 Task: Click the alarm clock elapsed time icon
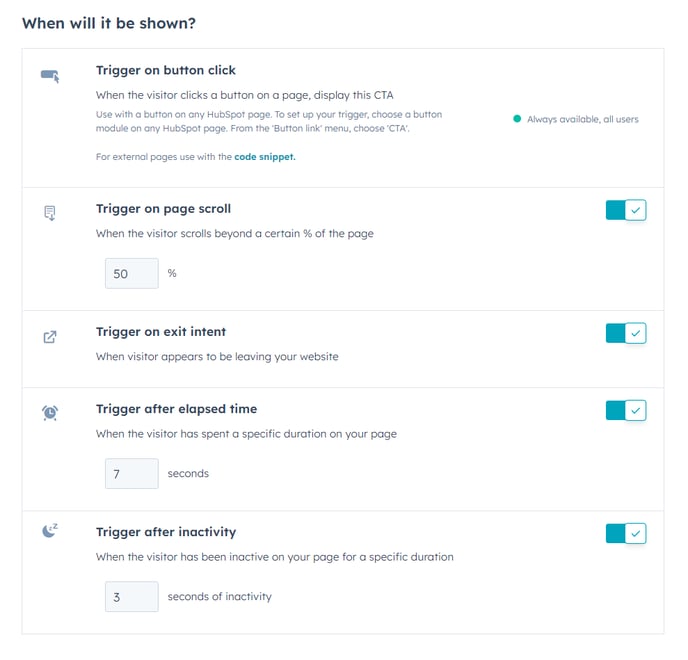pyautogui.click(x=50, y=412)
